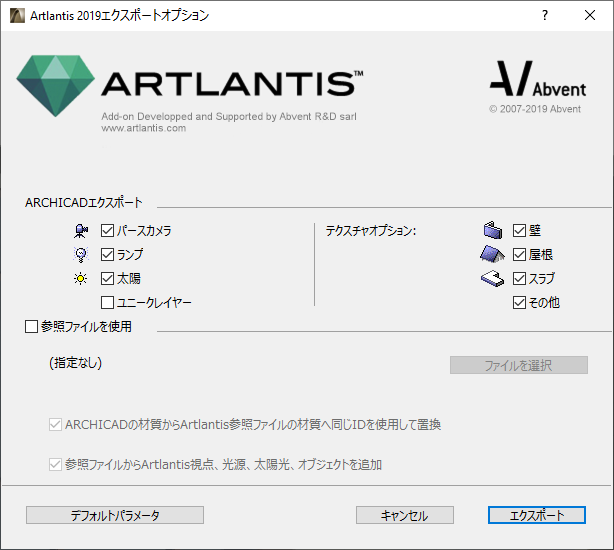Click the Add-on Developped and Supported text
The image size is (614, 550).
coord(229,116)
